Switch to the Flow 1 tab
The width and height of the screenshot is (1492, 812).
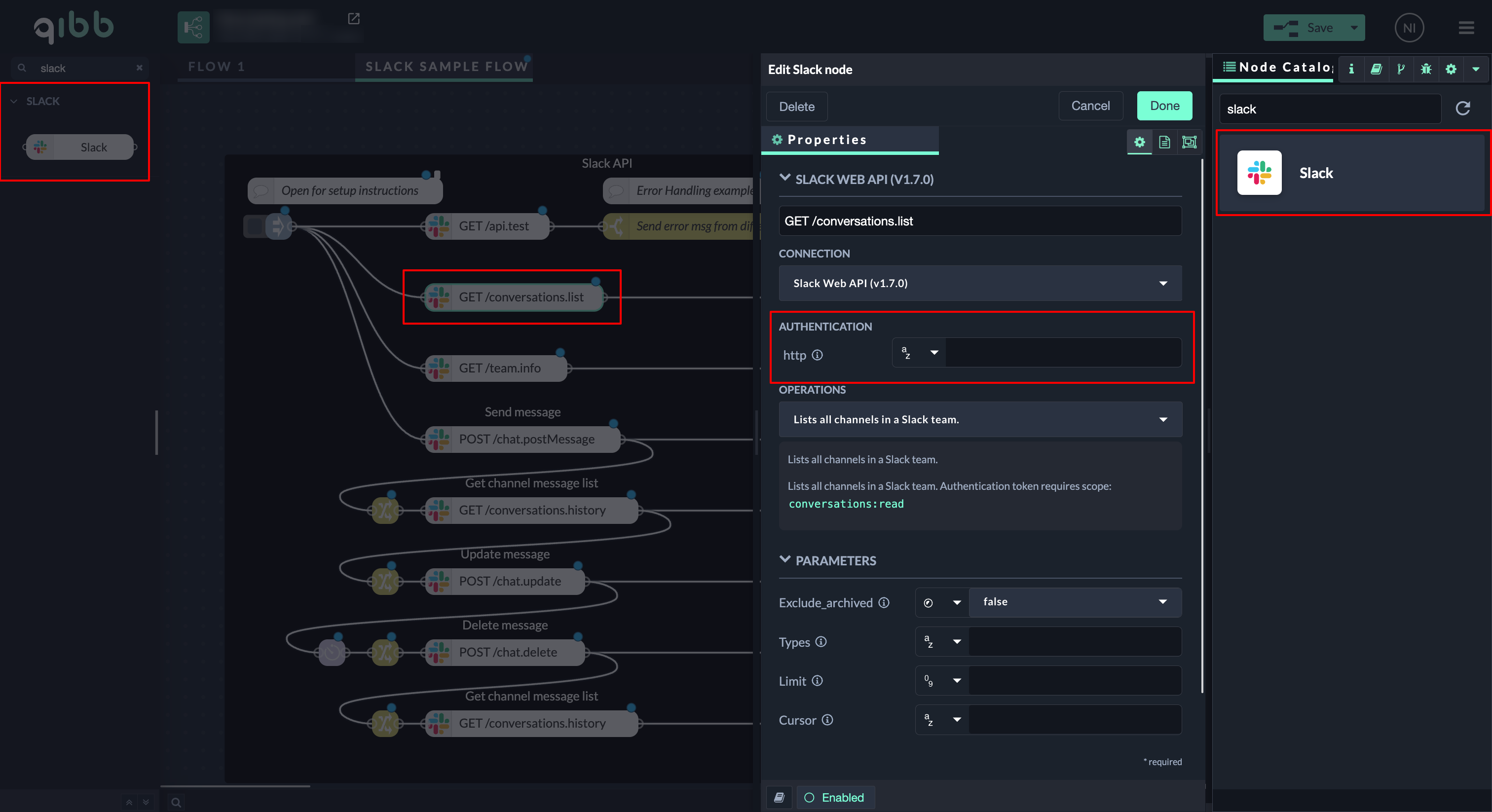[217, 67]
